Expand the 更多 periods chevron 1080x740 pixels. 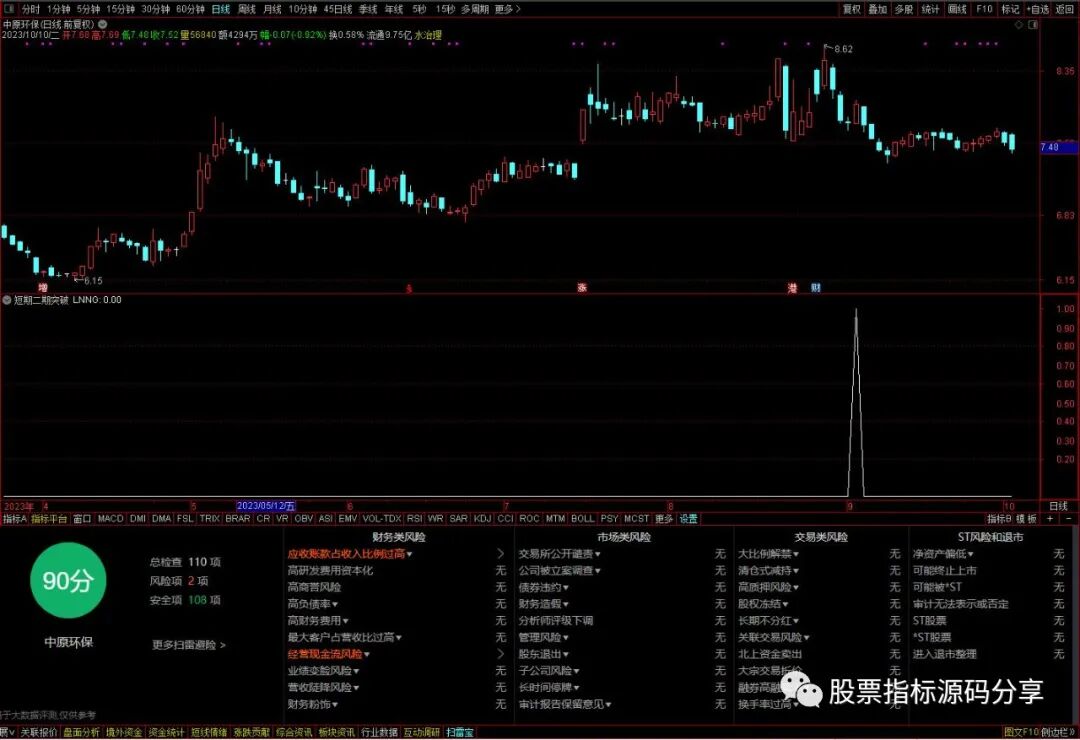pos(508,9)
